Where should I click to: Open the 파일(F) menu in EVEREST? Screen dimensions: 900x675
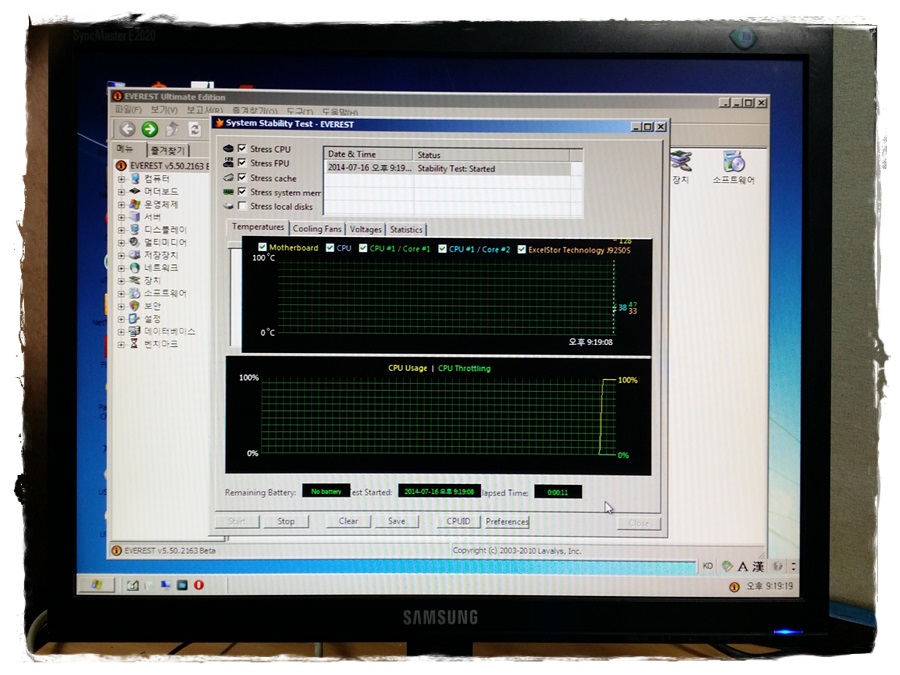click(x=129, y=109)
